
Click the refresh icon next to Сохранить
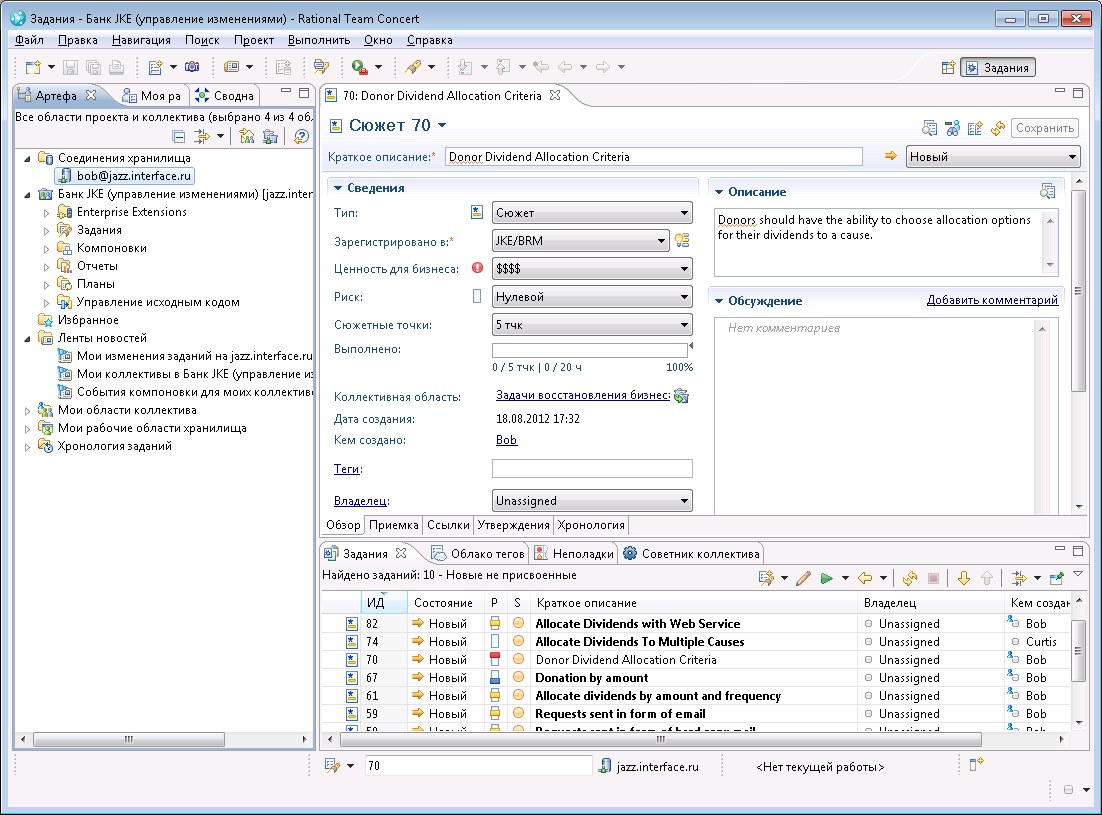pos(998,129)
